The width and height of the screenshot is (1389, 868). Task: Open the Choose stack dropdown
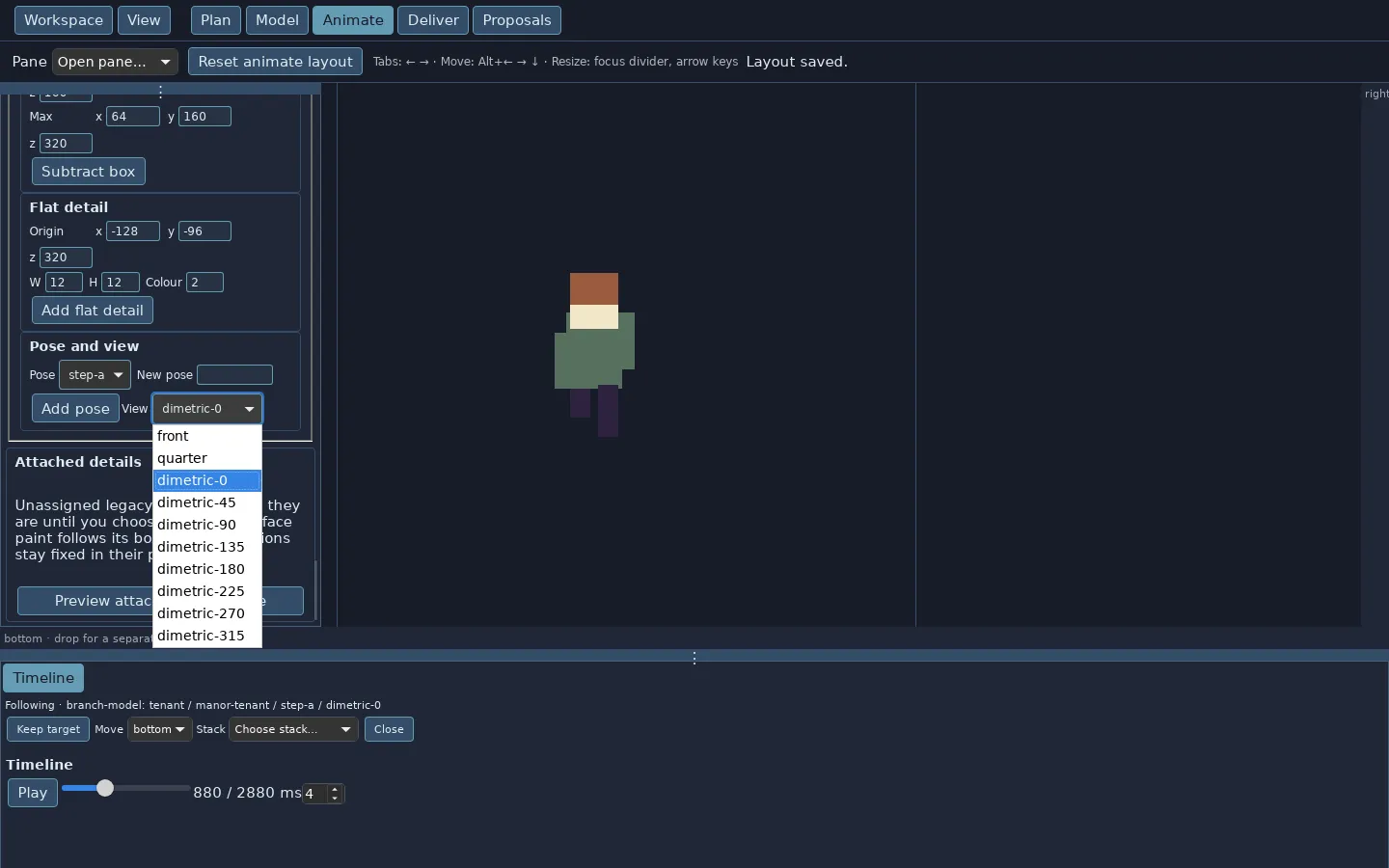[293, 729]
